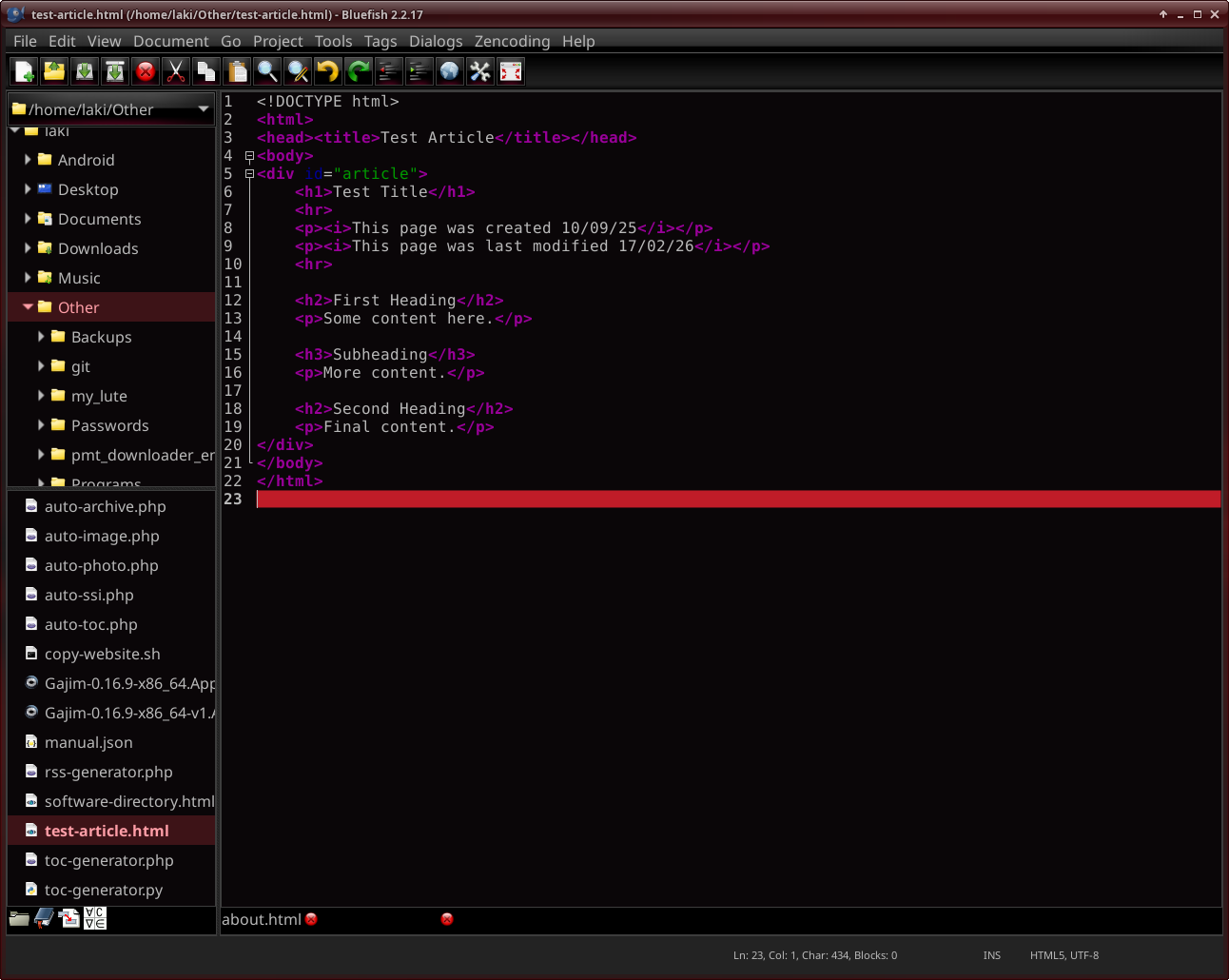Click the yellow Undo arrow
Screen dimensions: 1229x980
tap(328, 71)
